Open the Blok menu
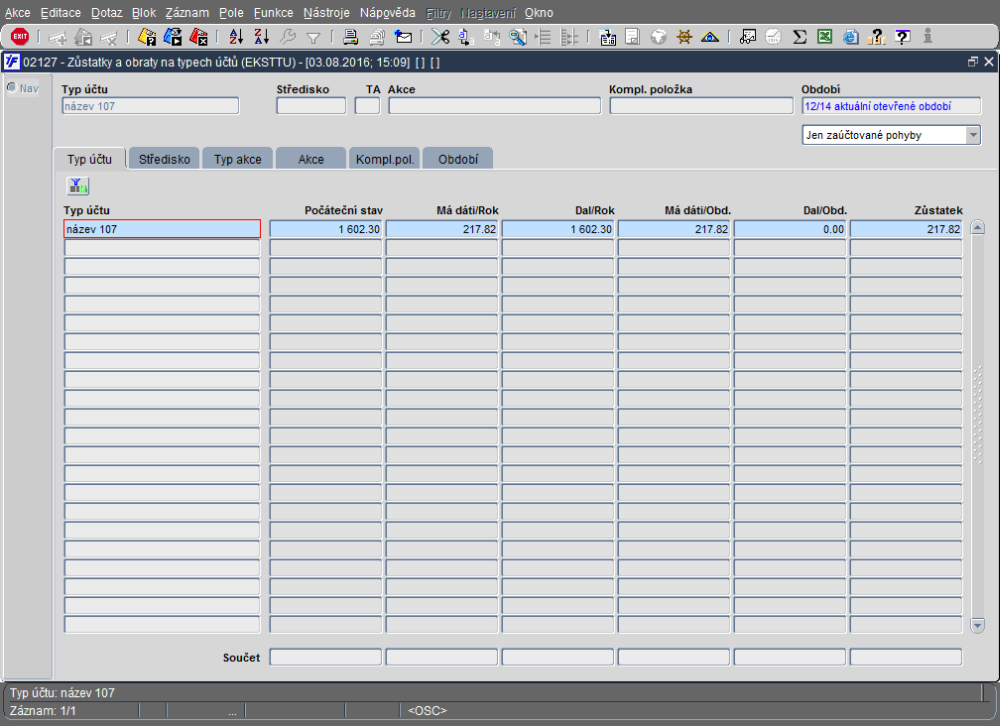 click(x=144, y=13)
